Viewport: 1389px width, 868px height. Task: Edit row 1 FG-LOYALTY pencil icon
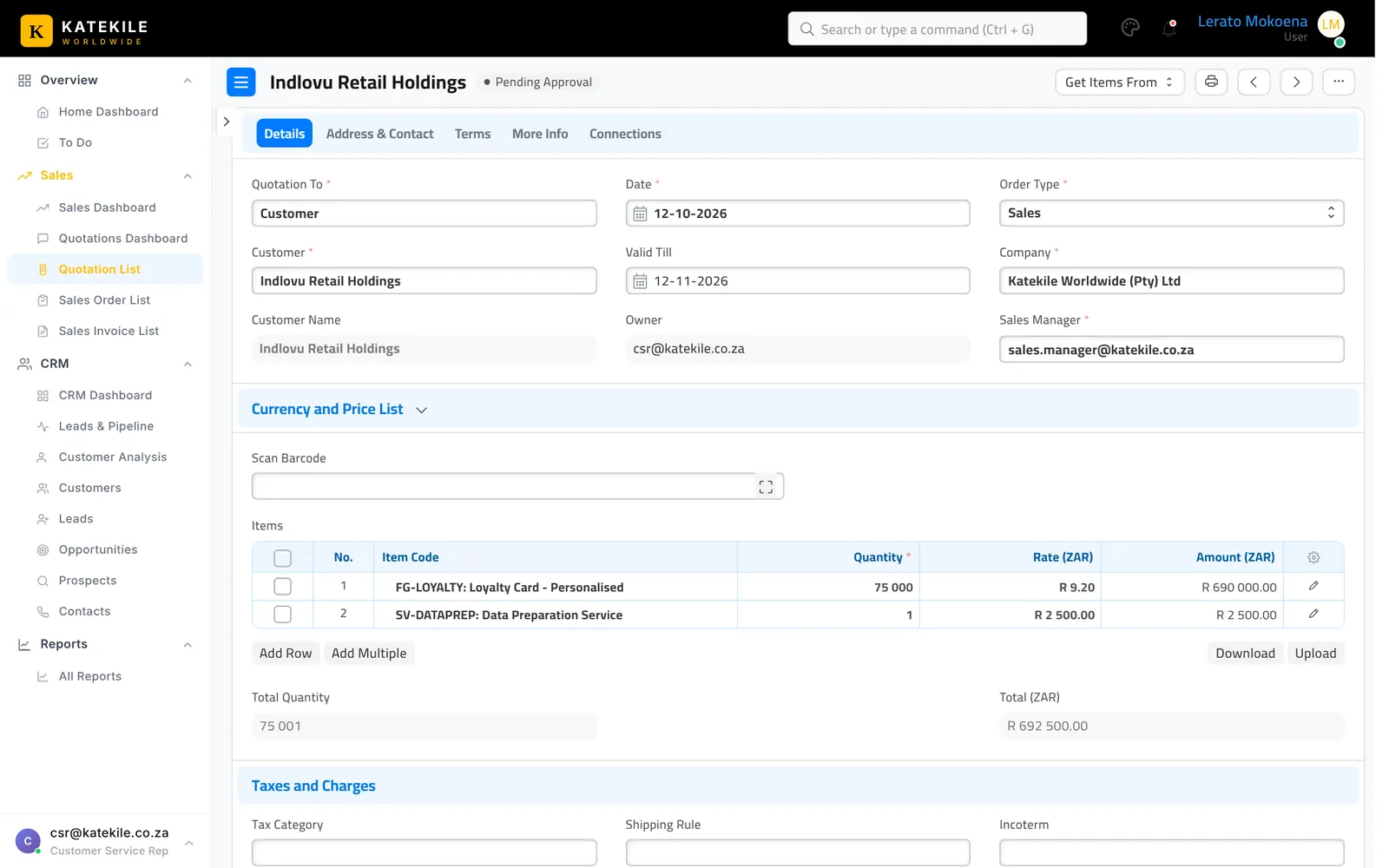(1313, 587)
